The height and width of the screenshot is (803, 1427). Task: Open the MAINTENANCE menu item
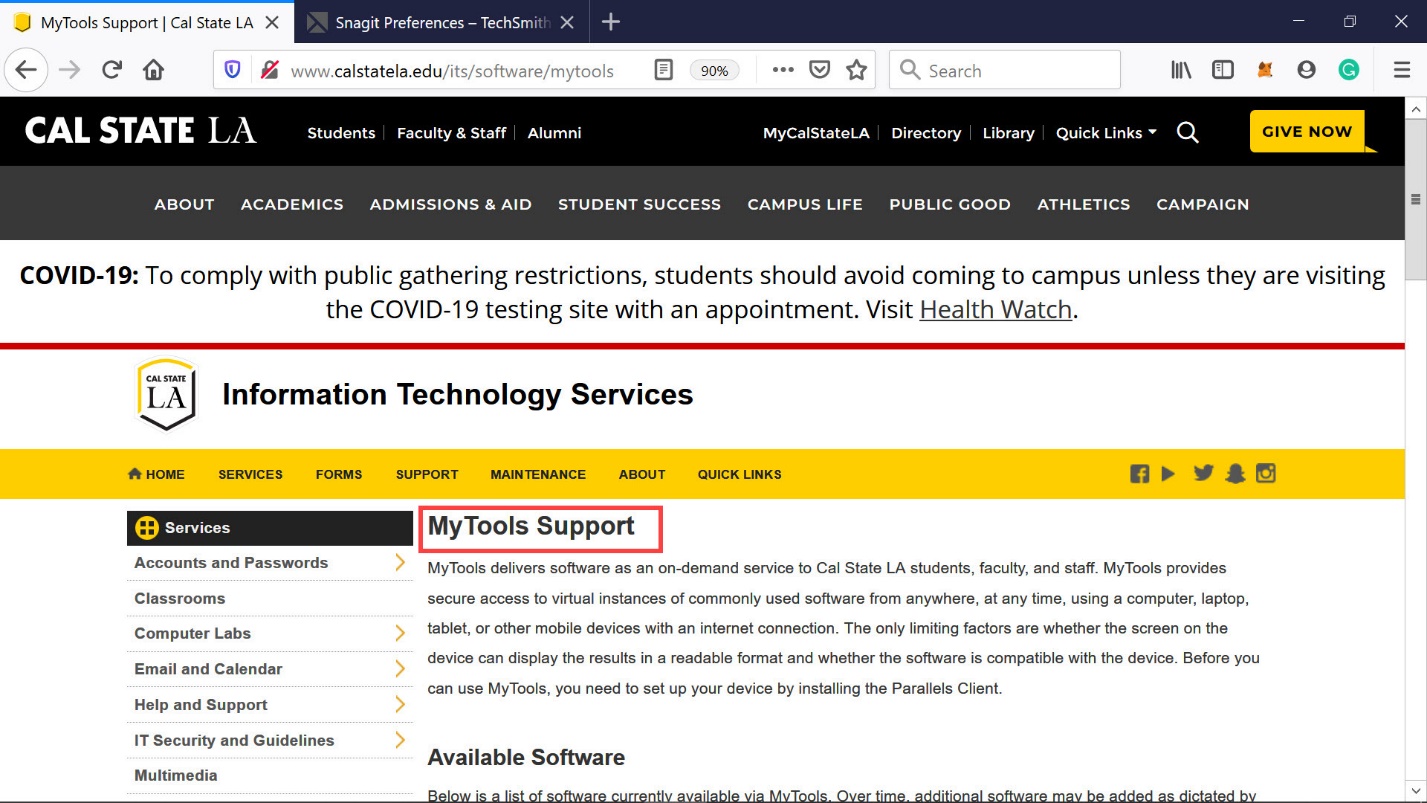pyautogui.click(x=538, y=474)
